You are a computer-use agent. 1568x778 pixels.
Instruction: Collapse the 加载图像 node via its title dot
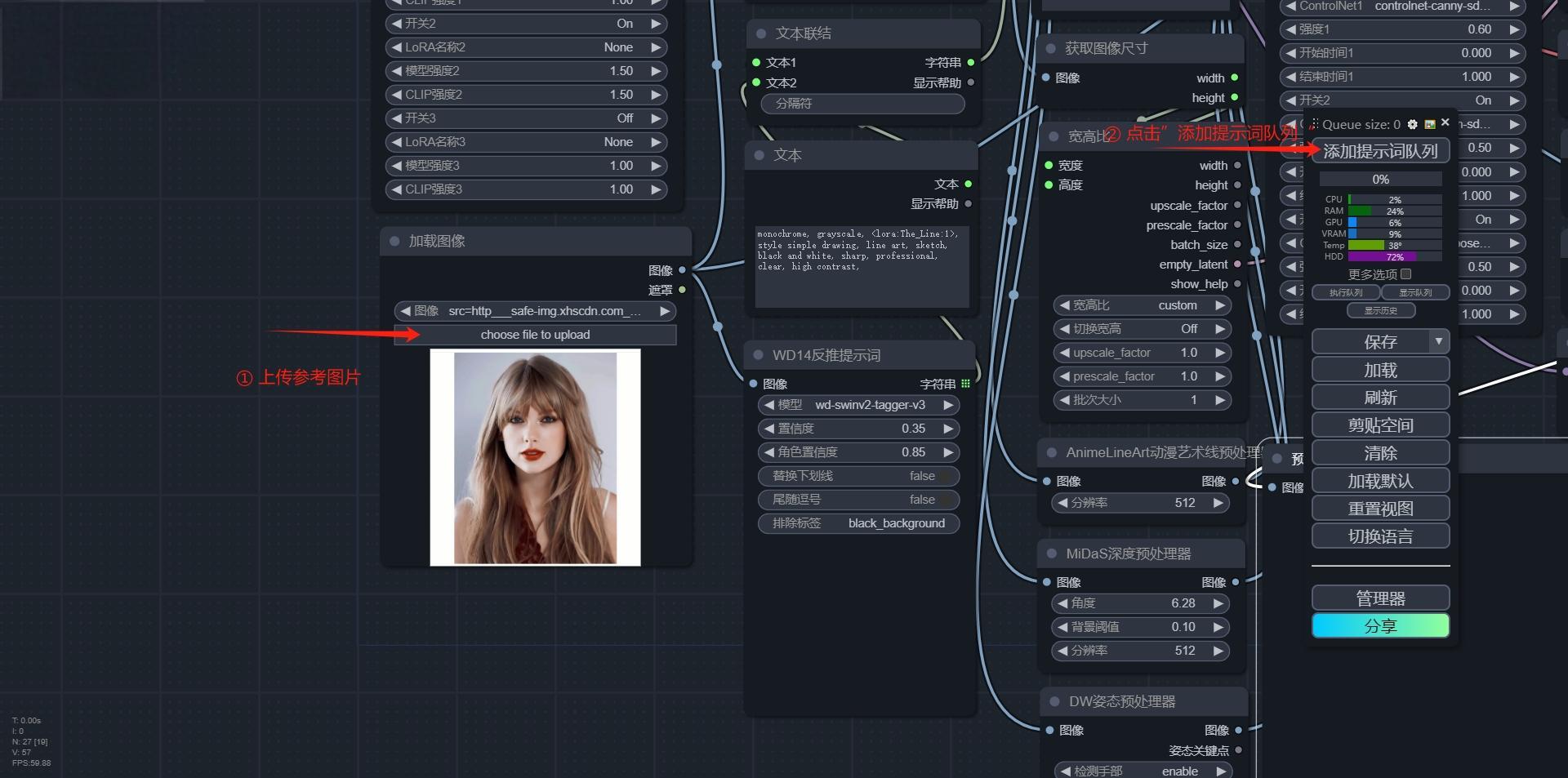coord(394,242)
